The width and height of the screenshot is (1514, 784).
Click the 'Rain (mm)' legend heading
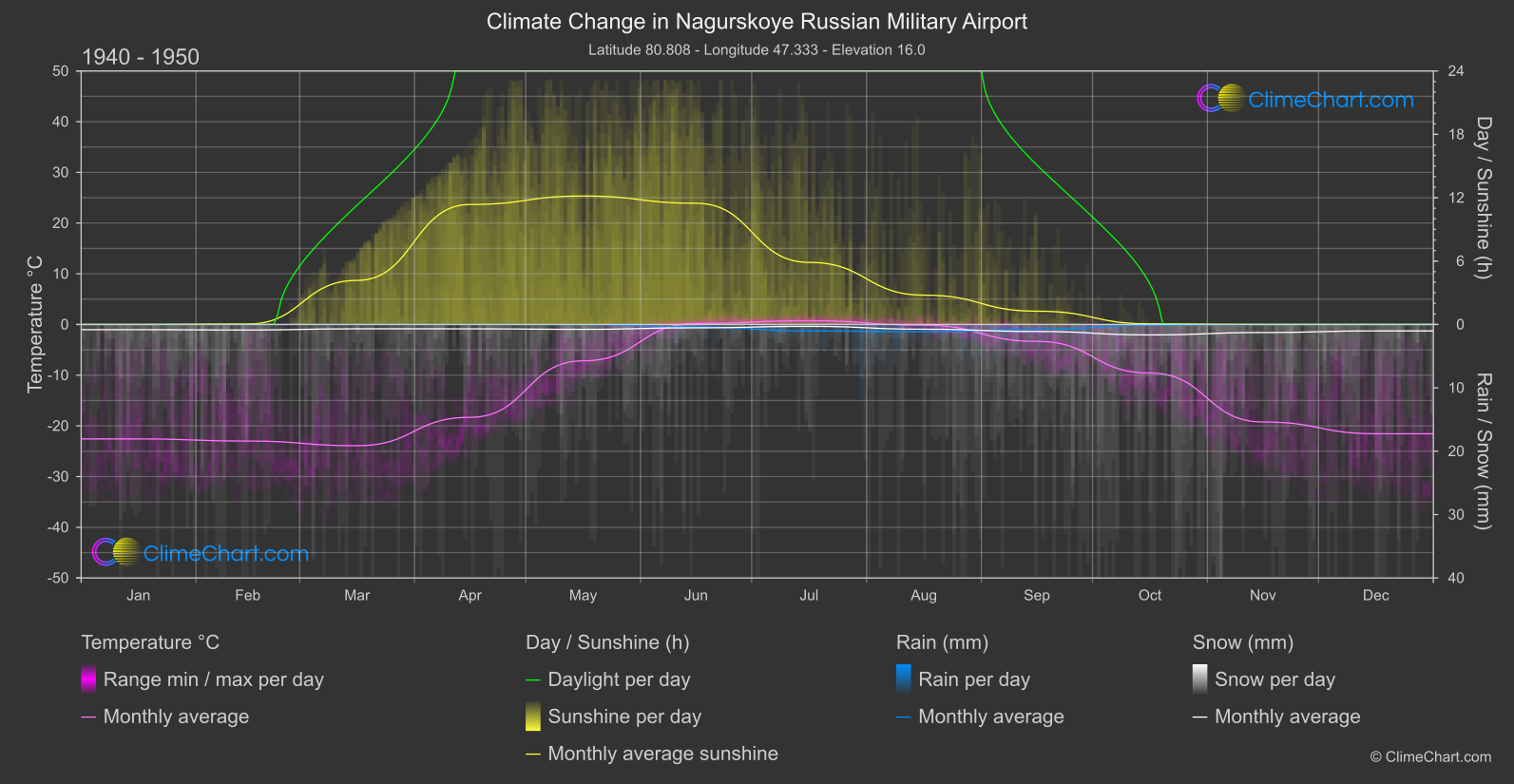tap(943, 642)
